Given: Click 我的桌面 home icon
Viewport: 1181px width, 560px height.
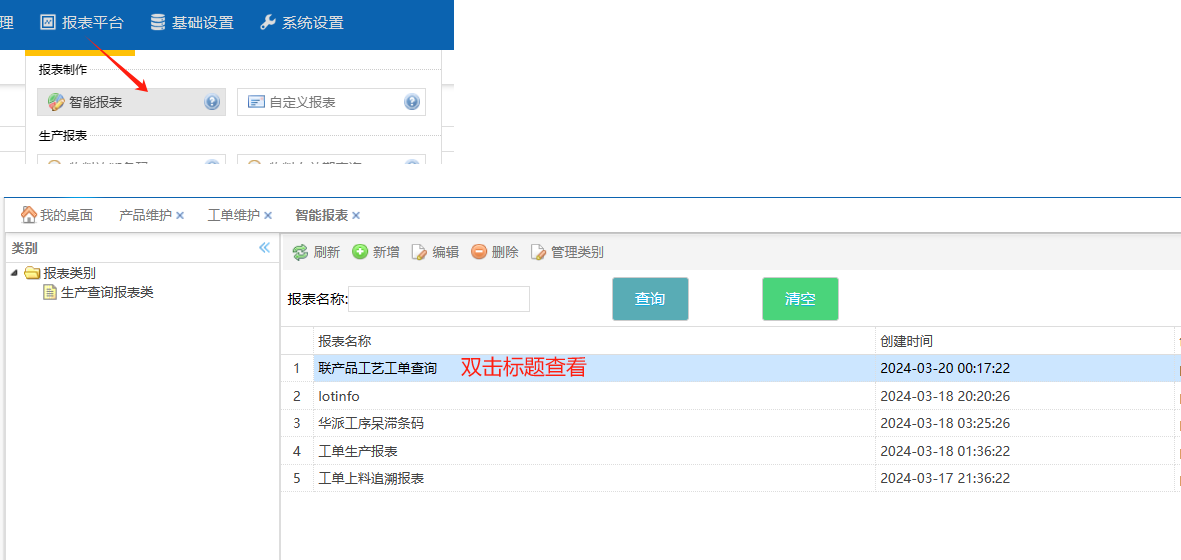Looking at the screenshot, I should tap(29, 215).
